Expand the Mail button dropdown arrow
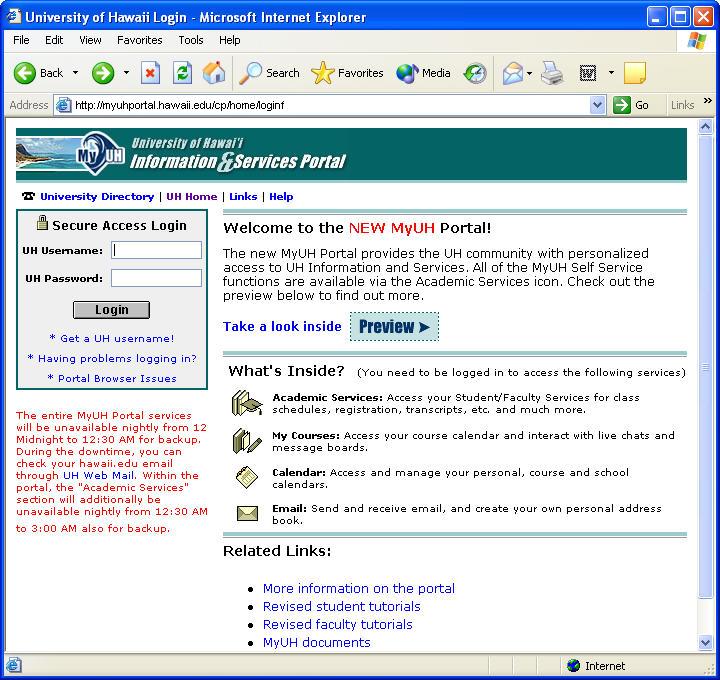The width and height of the screenshot is (720, 680). [530, 73]
